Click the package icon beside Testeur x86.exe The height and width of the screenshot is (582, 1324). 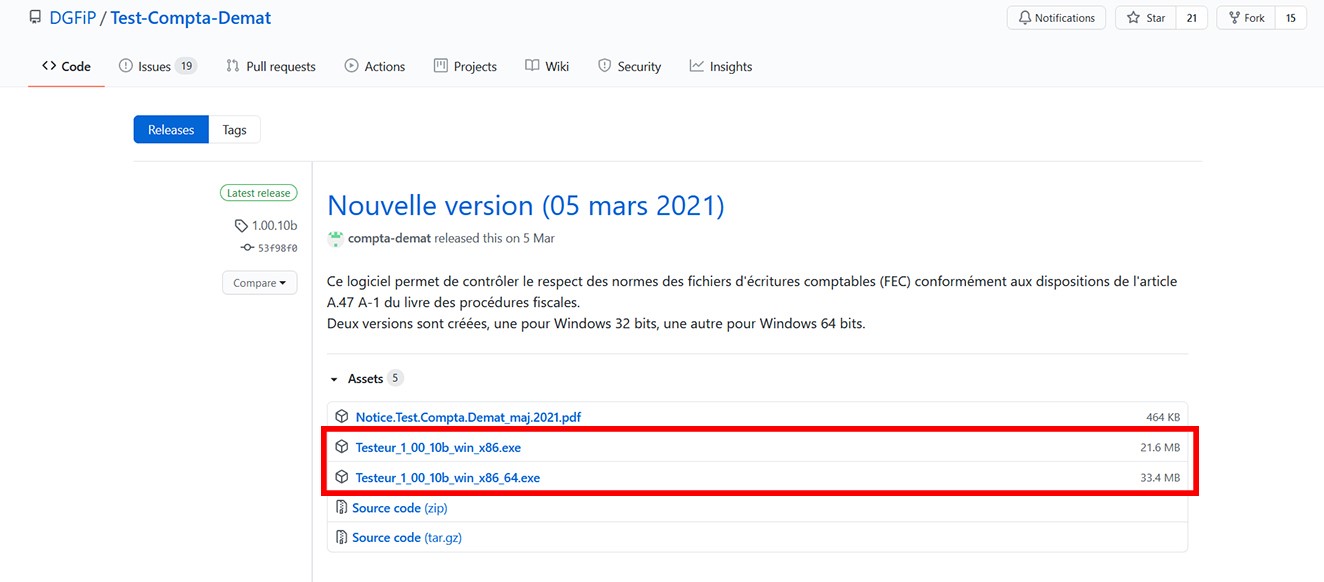coord(342,447)
